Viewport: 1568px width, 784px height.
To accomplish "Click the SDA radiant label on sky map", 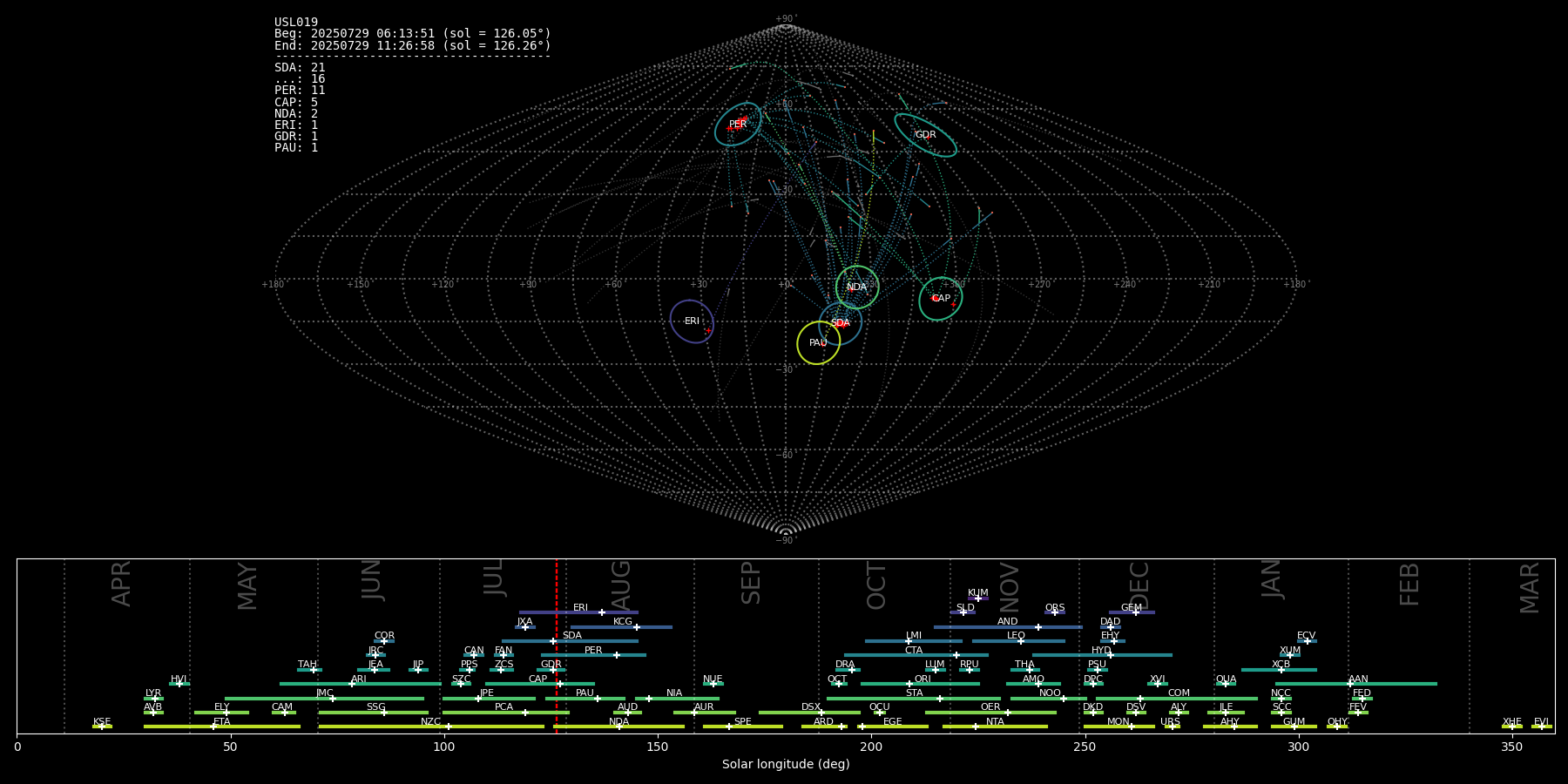I will tap(841, 323).
